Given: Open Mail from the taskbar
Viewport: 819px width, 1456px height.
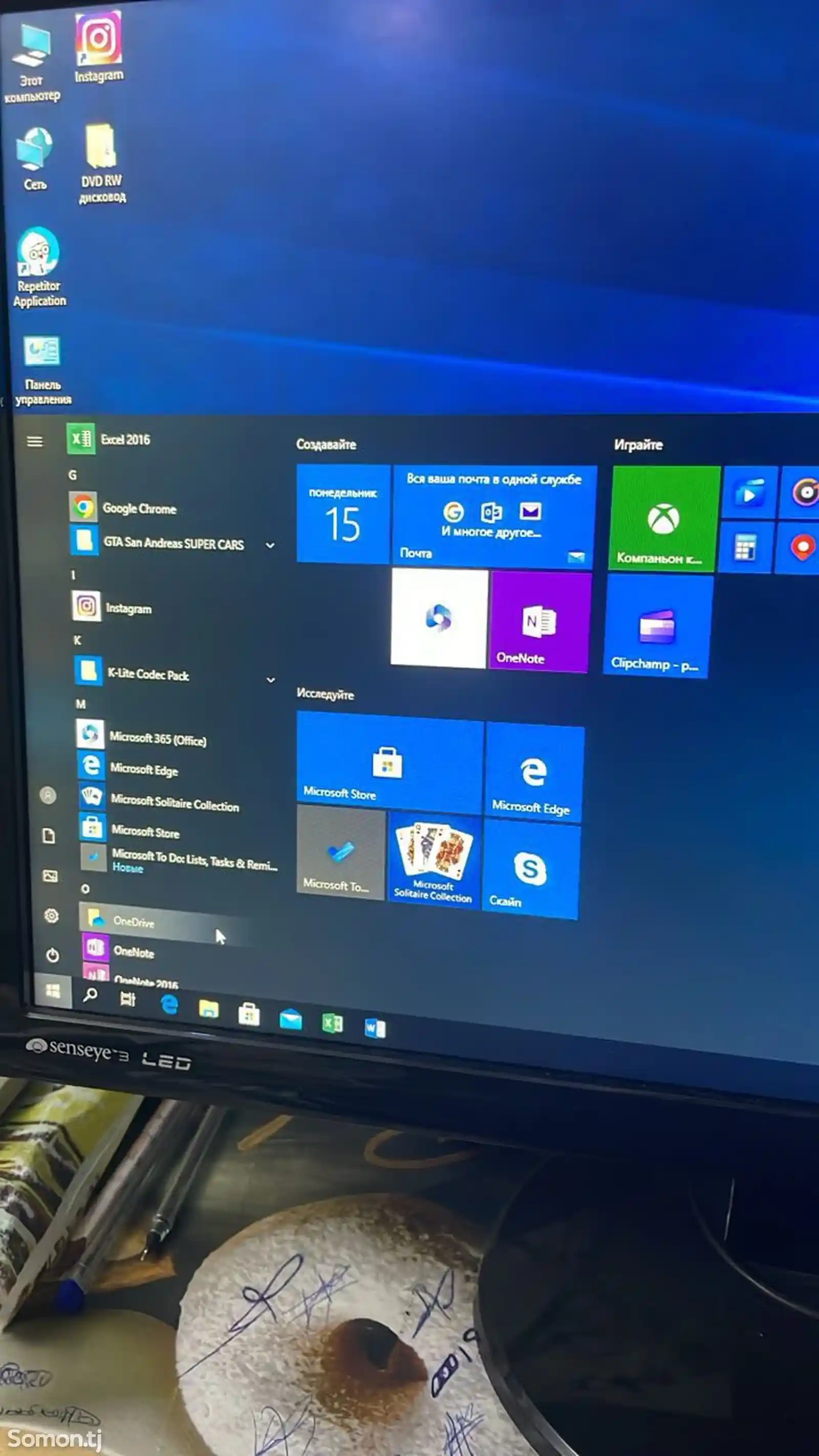Looking at the screenshot, I should (291, 1020).
